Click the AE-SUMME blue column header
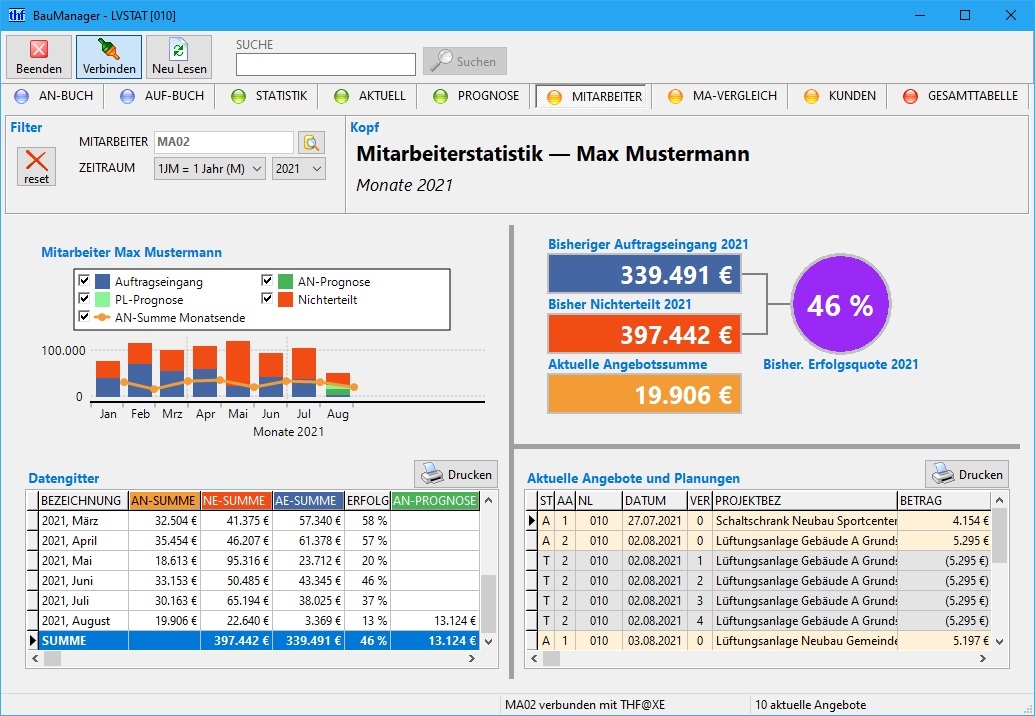The height and width of the screenshot is (716, 1035). tap(308, 501)
